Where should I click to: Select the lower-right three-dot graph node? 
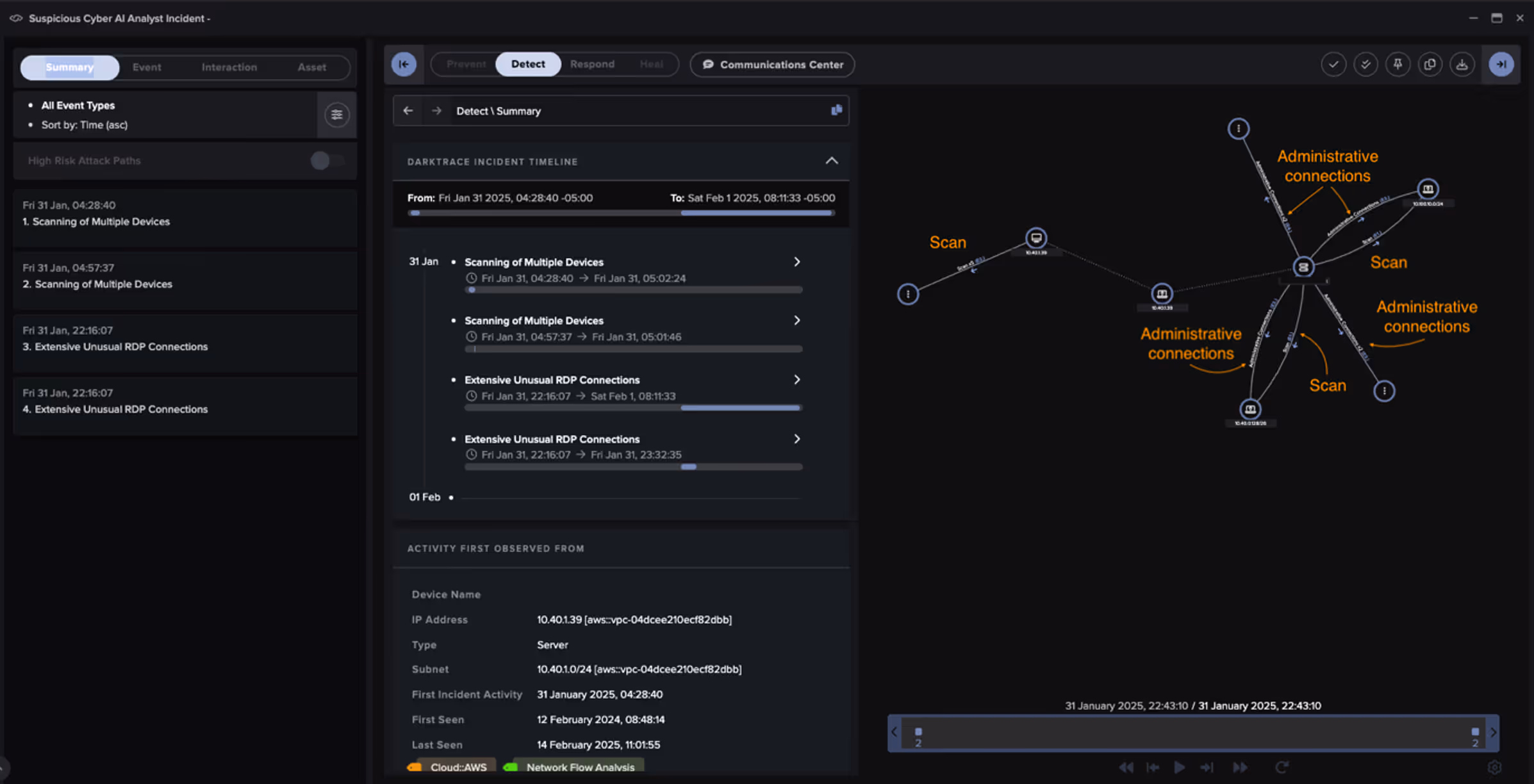[x=1384, y=391]
